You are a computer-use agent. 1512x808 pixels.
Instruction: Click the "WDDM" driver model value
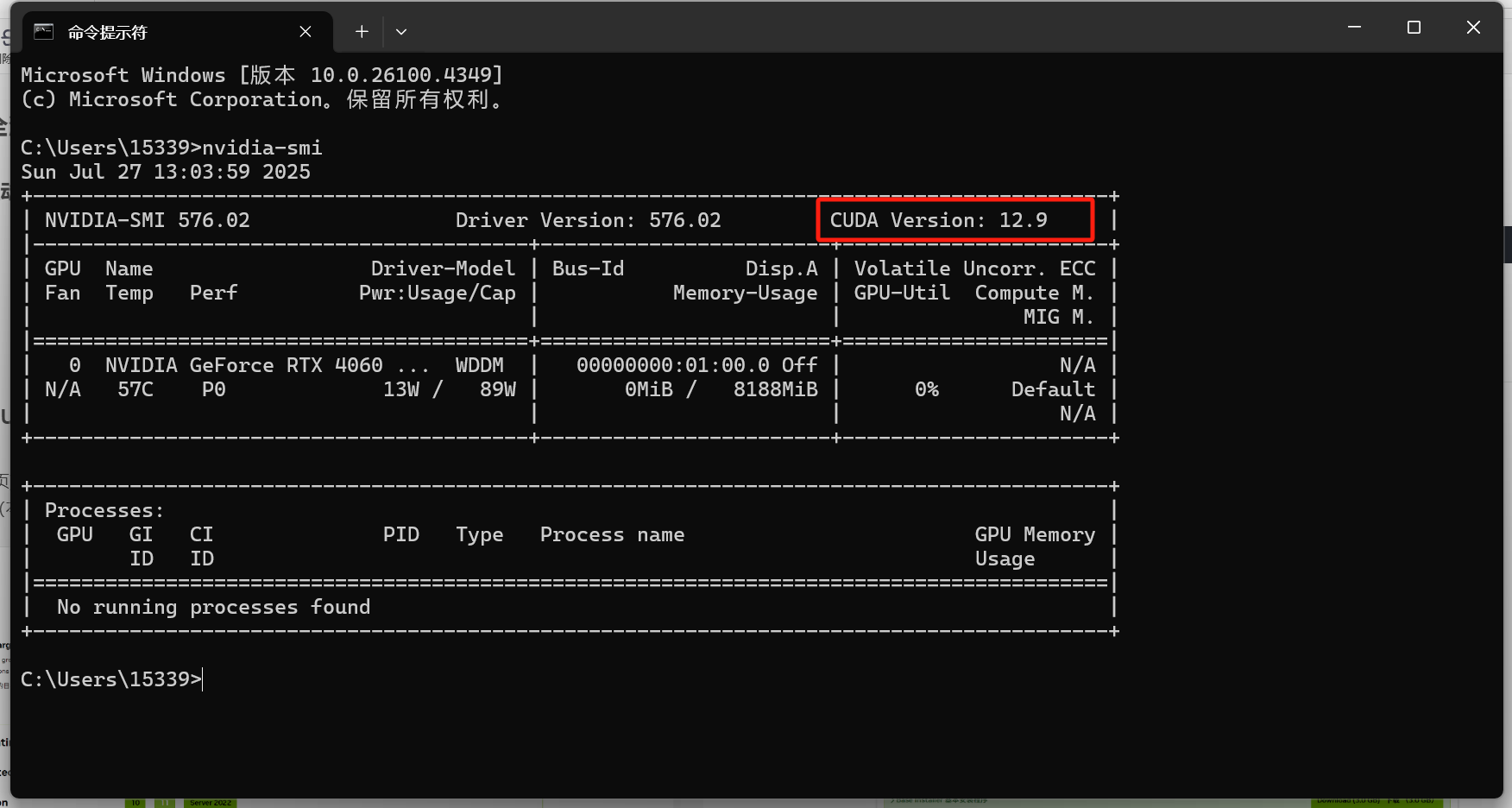click(x=480, y=365)
